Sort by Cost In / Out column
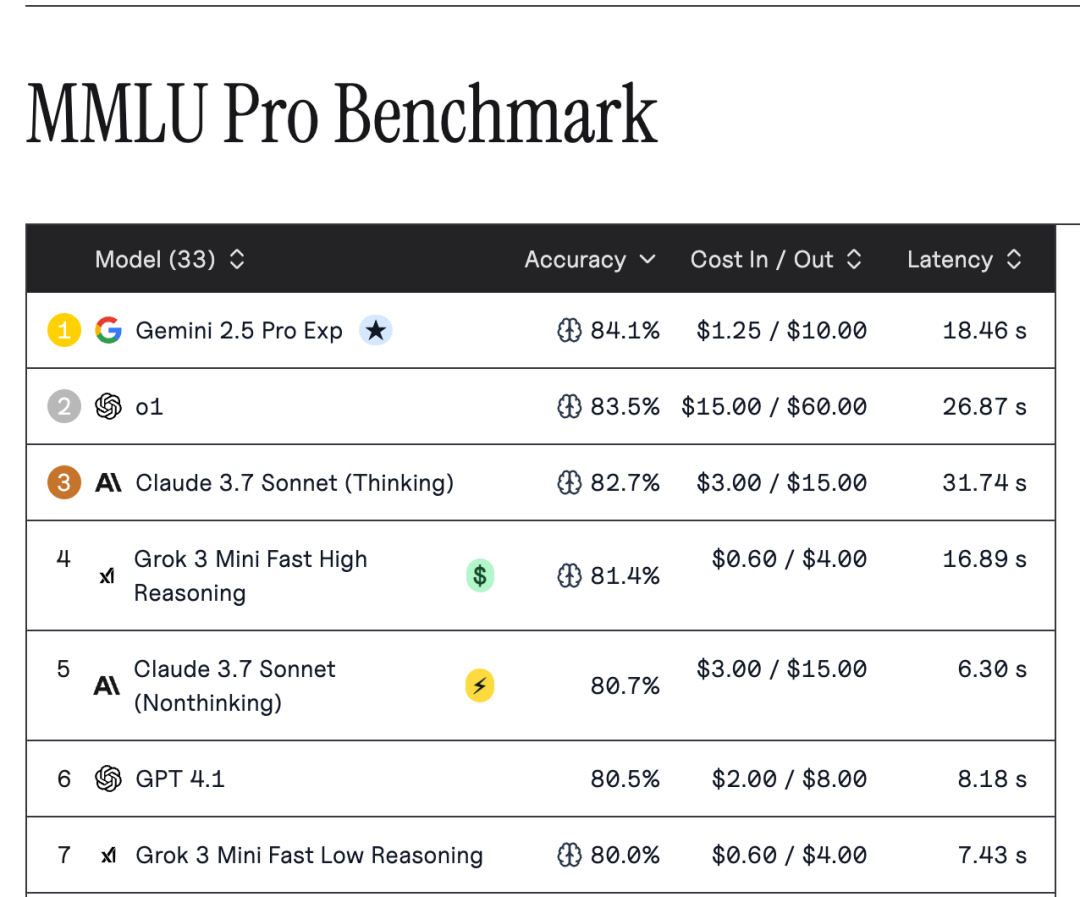The height and width of the screenshot is (897, 1080). pyautogui.click(x=776, y=260)
